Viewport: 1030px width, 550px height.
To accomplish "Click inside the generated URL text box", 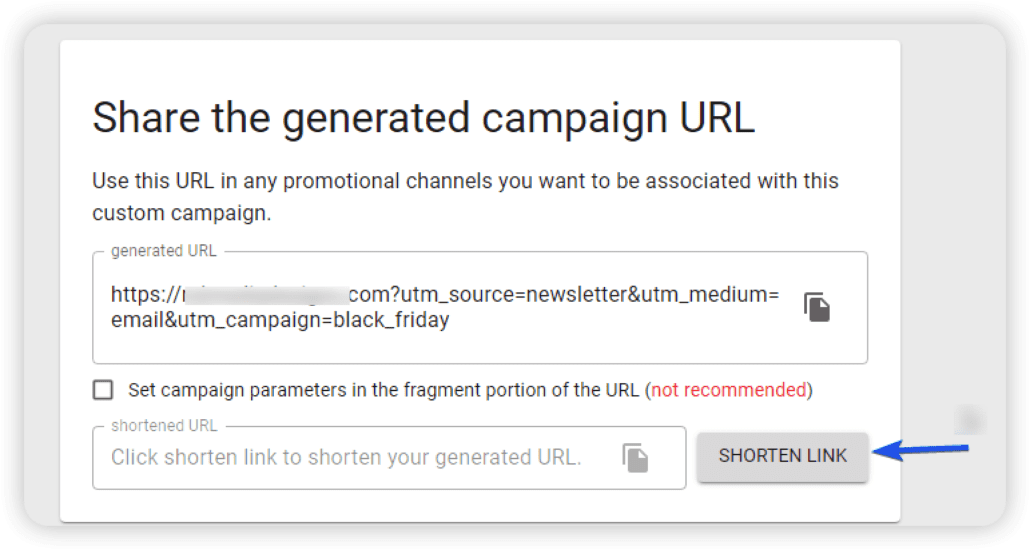I will pyautogui.click(x=480, y=308).
